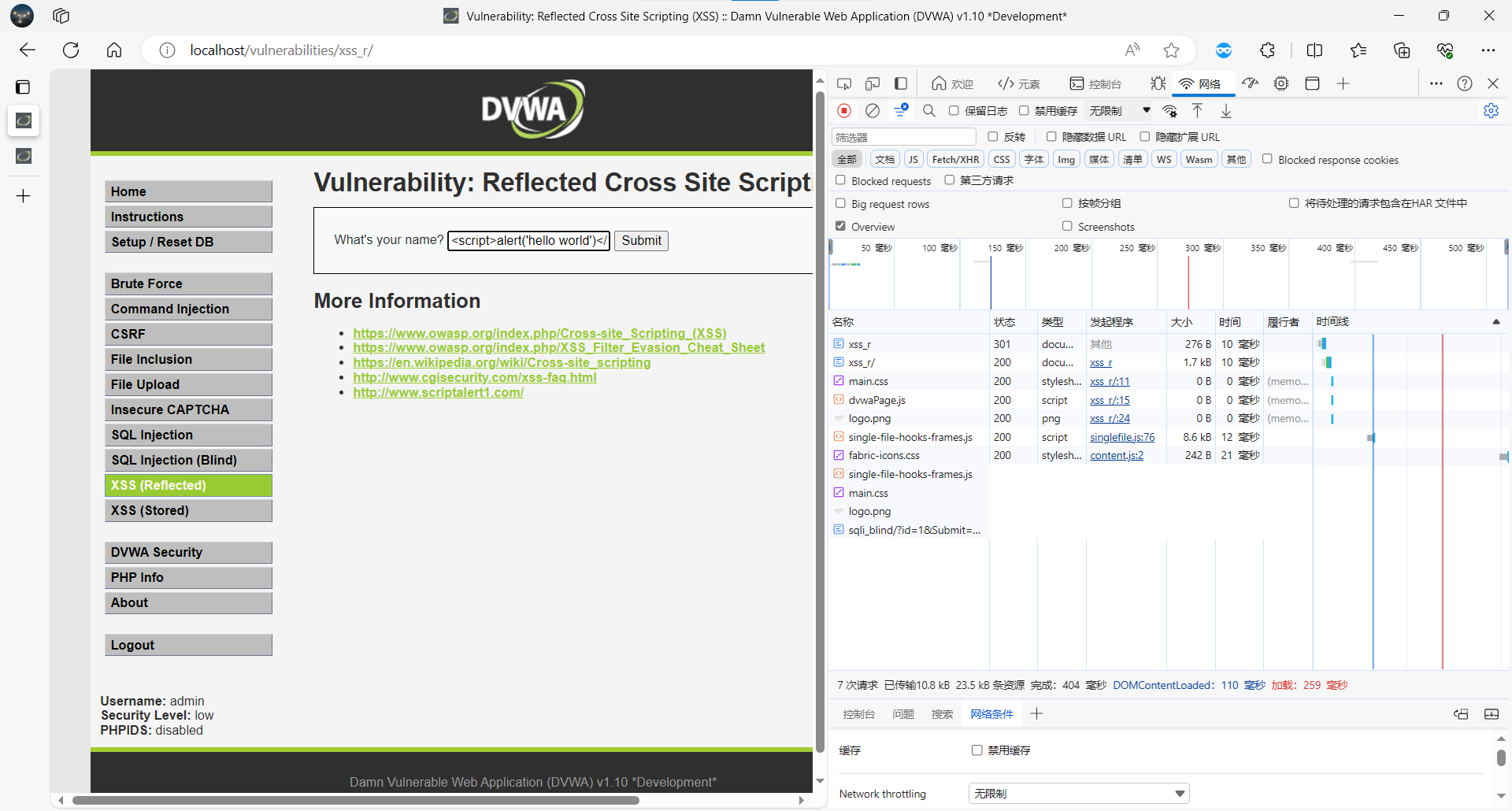Switch to the 控制台 tab in DevTools
Screen dimensions: 1512x811
(1095, 83)
